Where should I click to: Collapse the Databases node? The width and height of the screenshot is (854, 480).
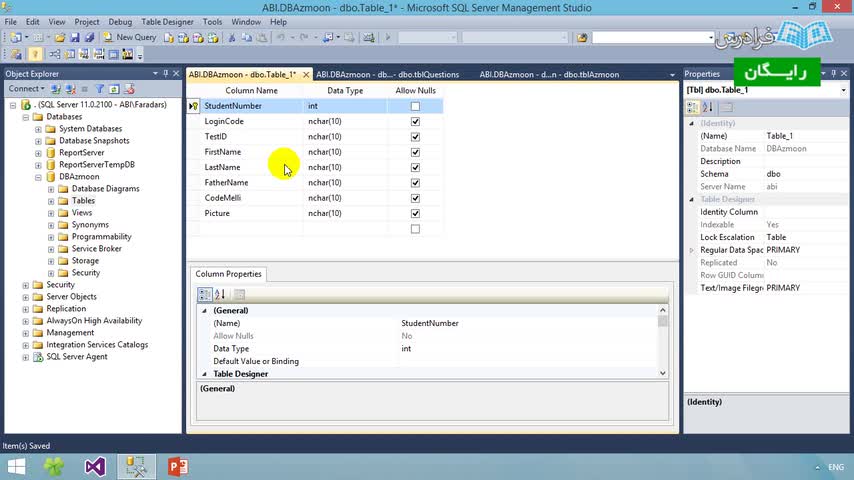click(26, 117)
